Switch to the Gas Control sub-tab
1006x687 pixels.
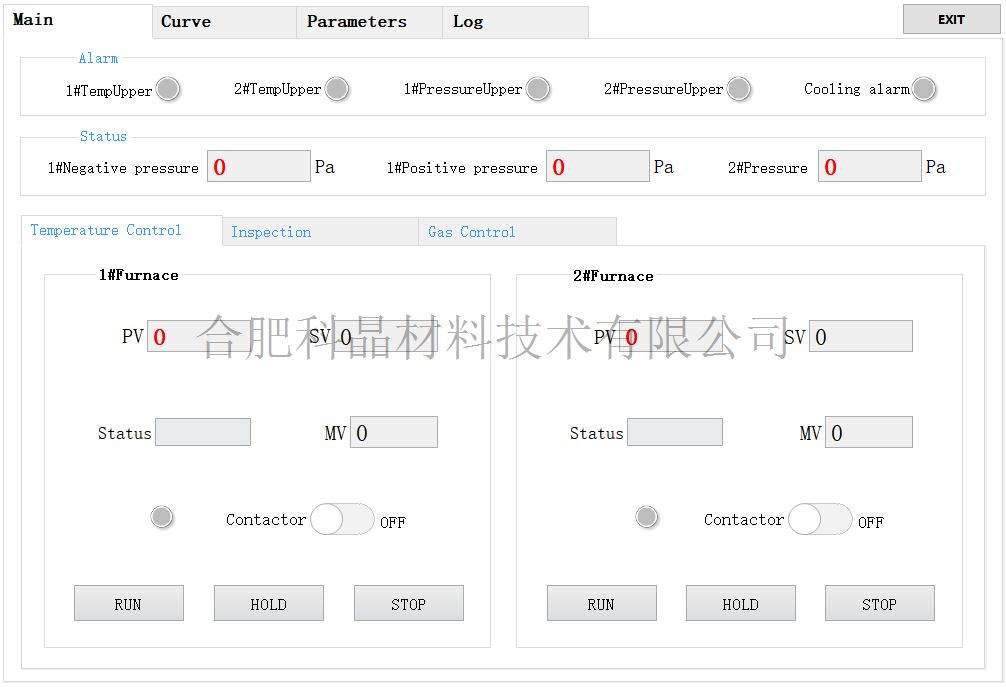[517, 232]
